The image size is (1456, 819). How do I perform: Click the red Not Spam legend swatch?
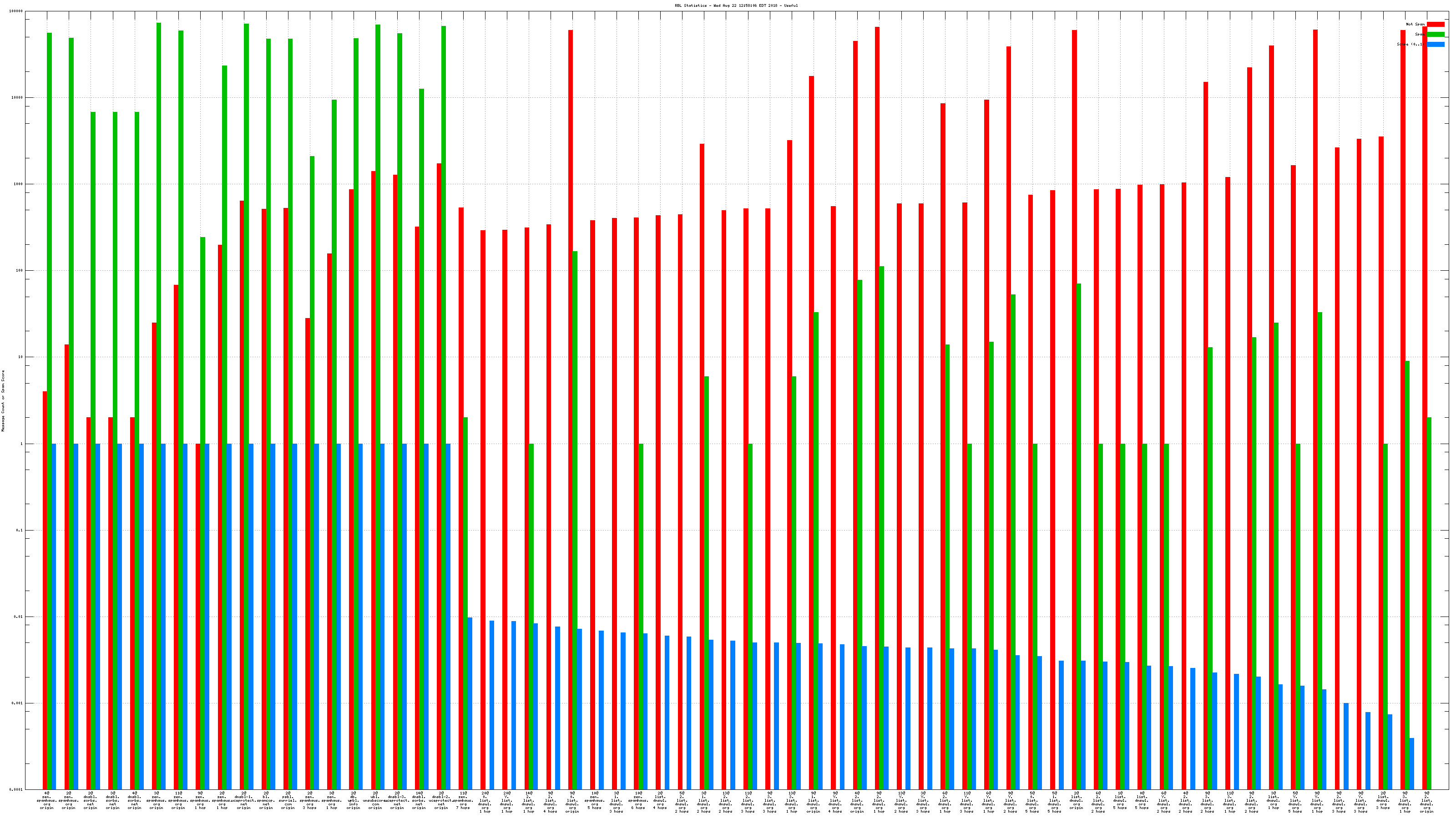point(1435,24)
